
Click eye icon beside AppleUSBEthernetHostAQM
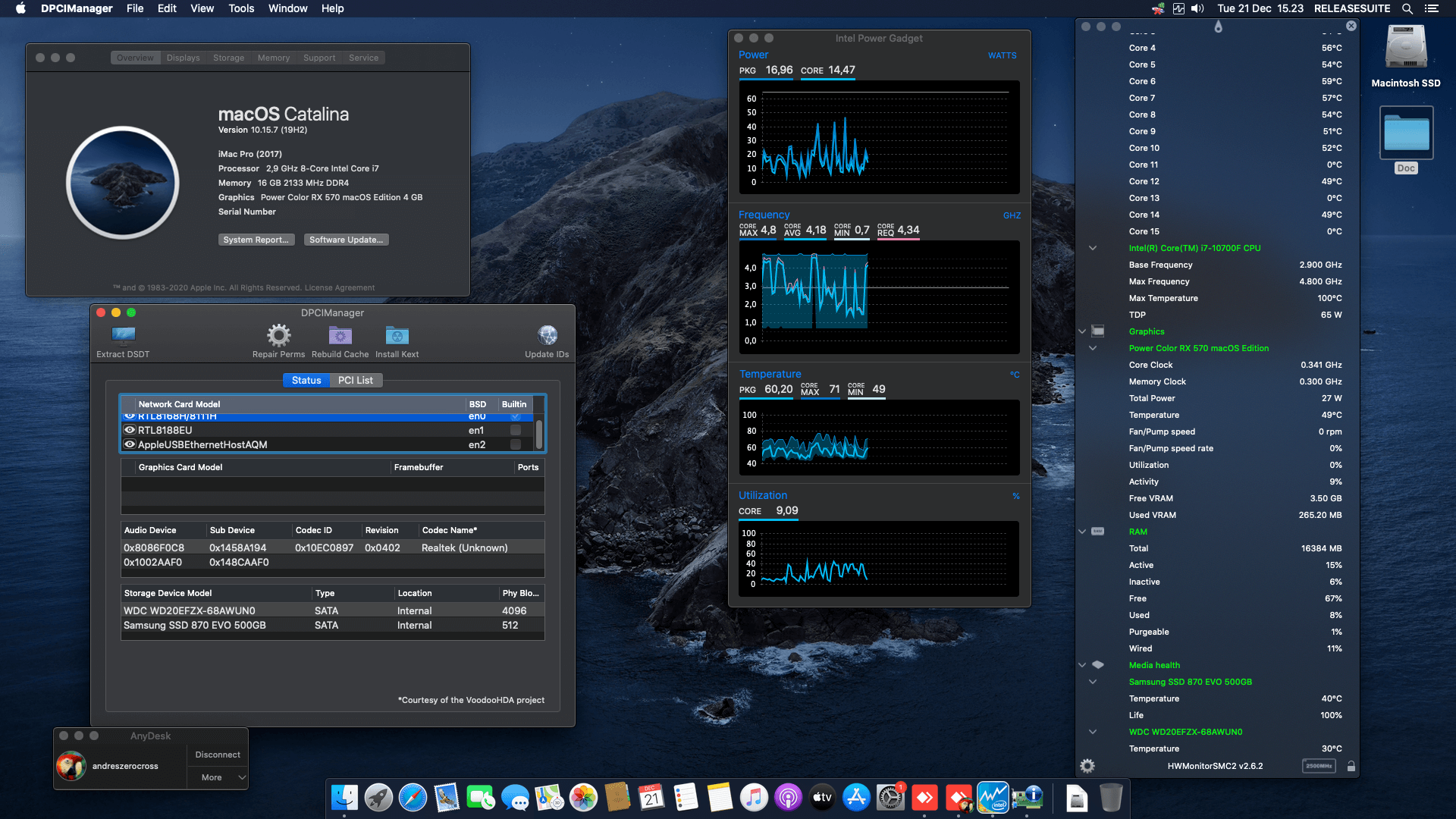tap(130, 444)
